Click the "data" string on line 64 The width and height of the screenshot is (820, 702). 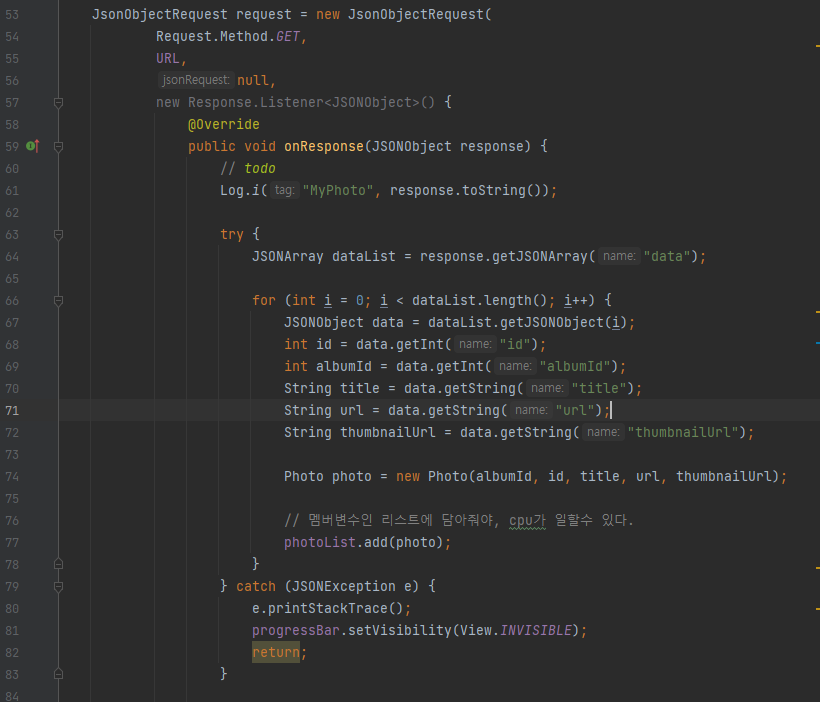tap(667, 256)
